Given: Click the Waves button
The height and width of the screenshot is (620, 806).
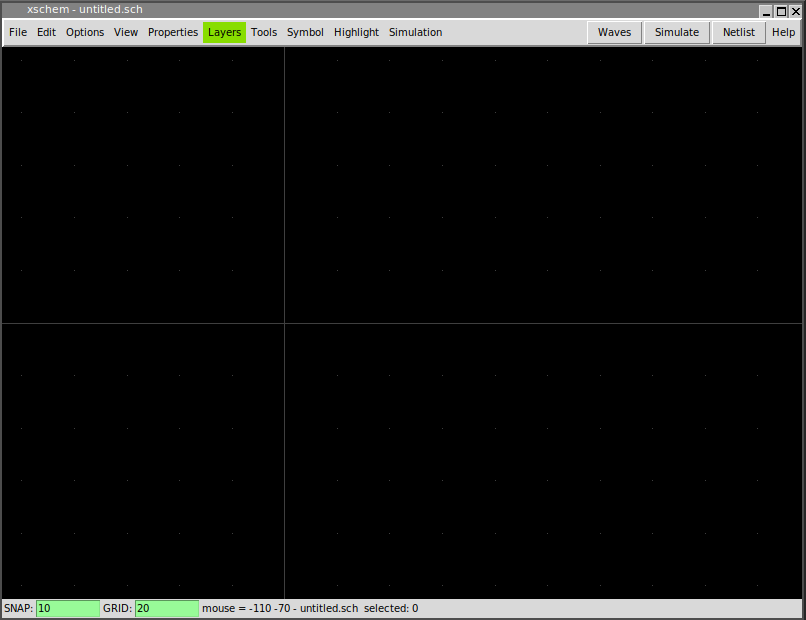Looking at the screenshot, I should click(x=614, y=32).
